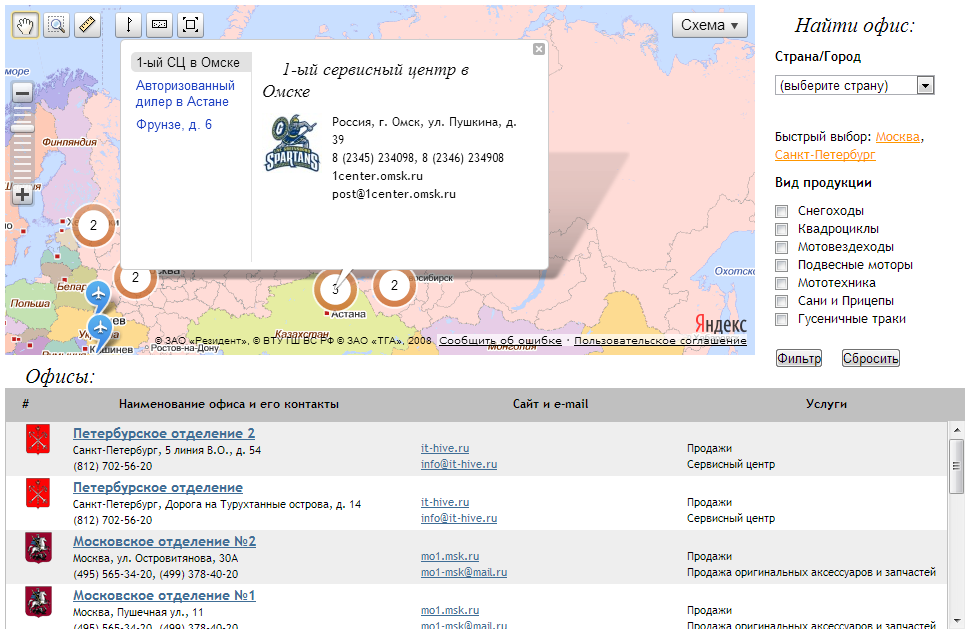Zoom out with the minus button

[22, 93]
